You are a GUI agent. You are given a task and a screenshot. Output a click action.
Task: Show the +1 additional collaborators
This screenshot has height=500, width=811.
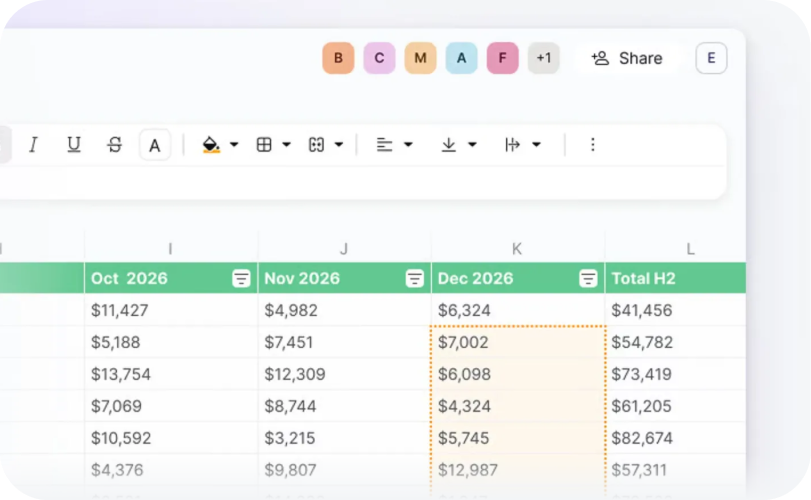[x=543, y=58]
